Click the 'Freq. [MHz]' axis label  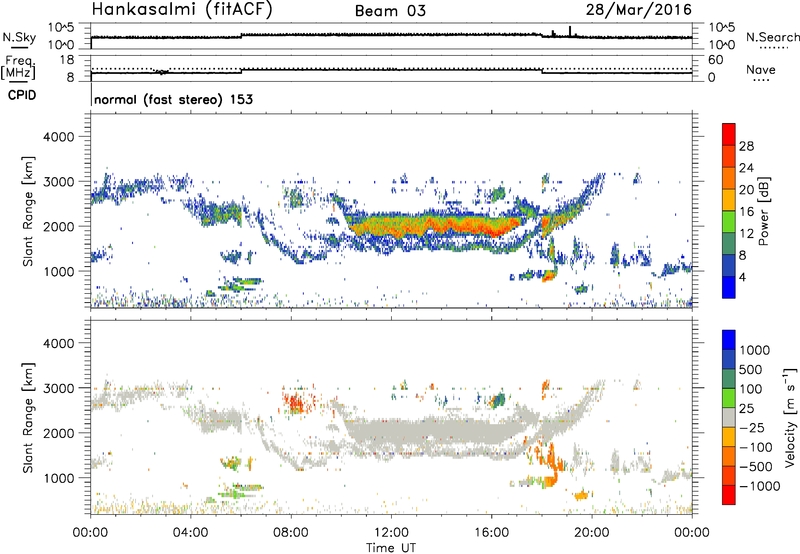point(18,67)
